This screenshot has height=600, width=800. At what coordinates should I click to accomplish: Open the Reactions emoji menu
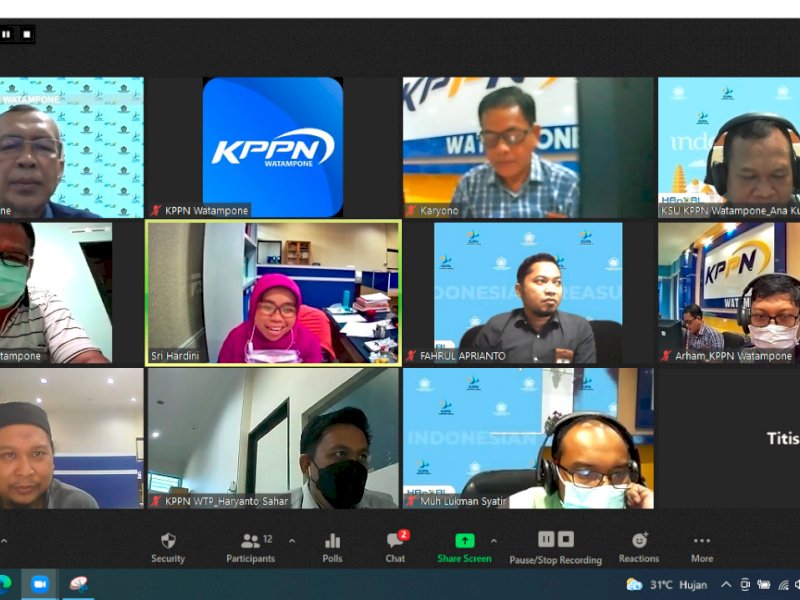639,548
